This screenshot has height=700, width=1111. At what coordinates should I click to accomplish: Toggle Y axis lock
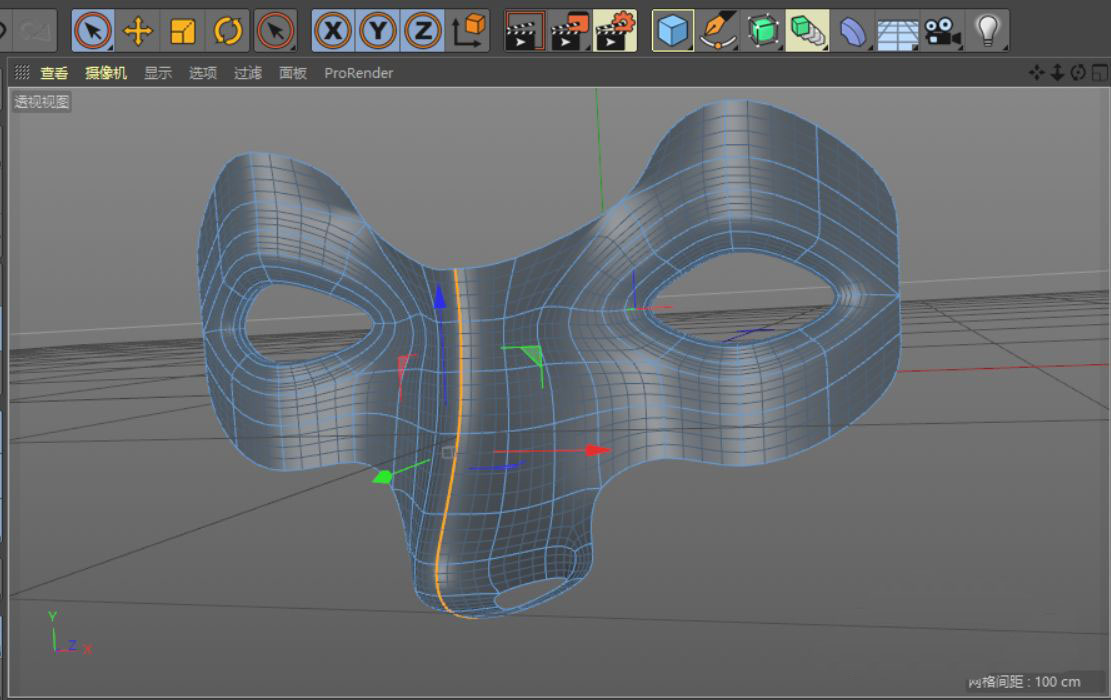(x=377, y=32)
